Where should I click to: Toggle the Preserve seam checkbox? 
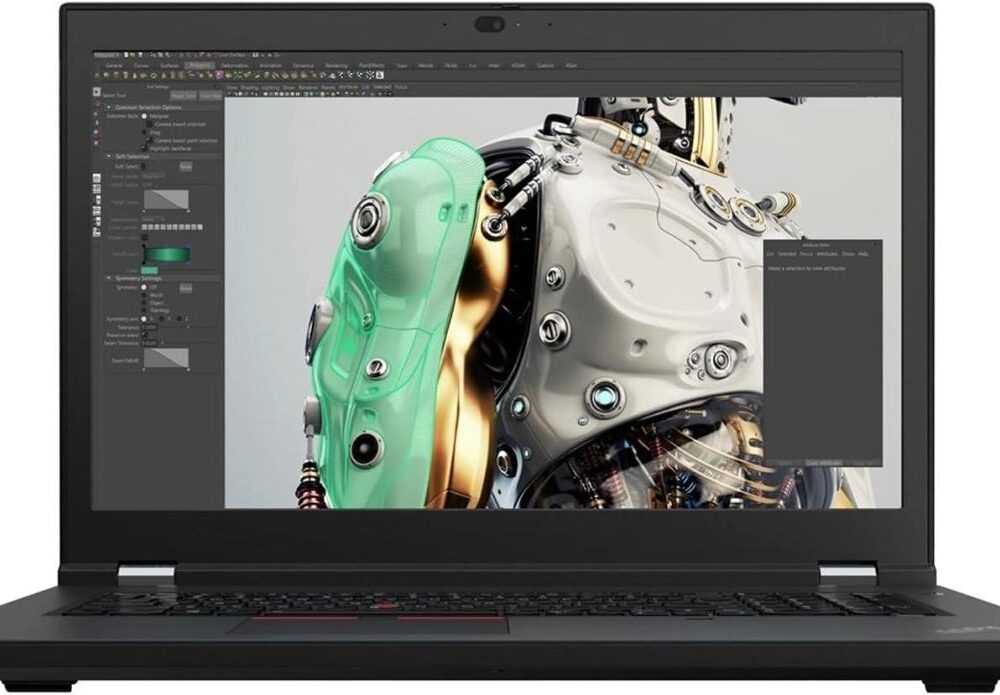143,335
